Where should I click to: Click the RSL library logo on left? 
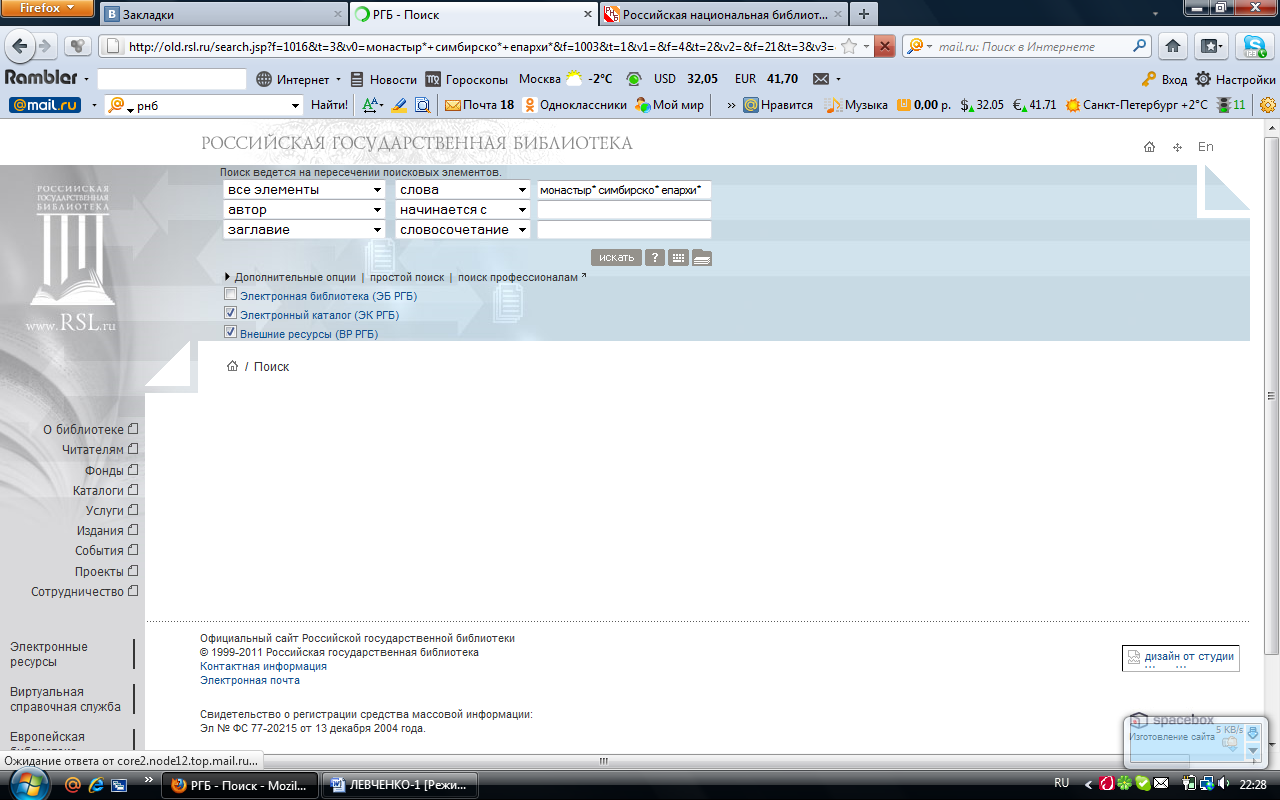tap(70, 259)
